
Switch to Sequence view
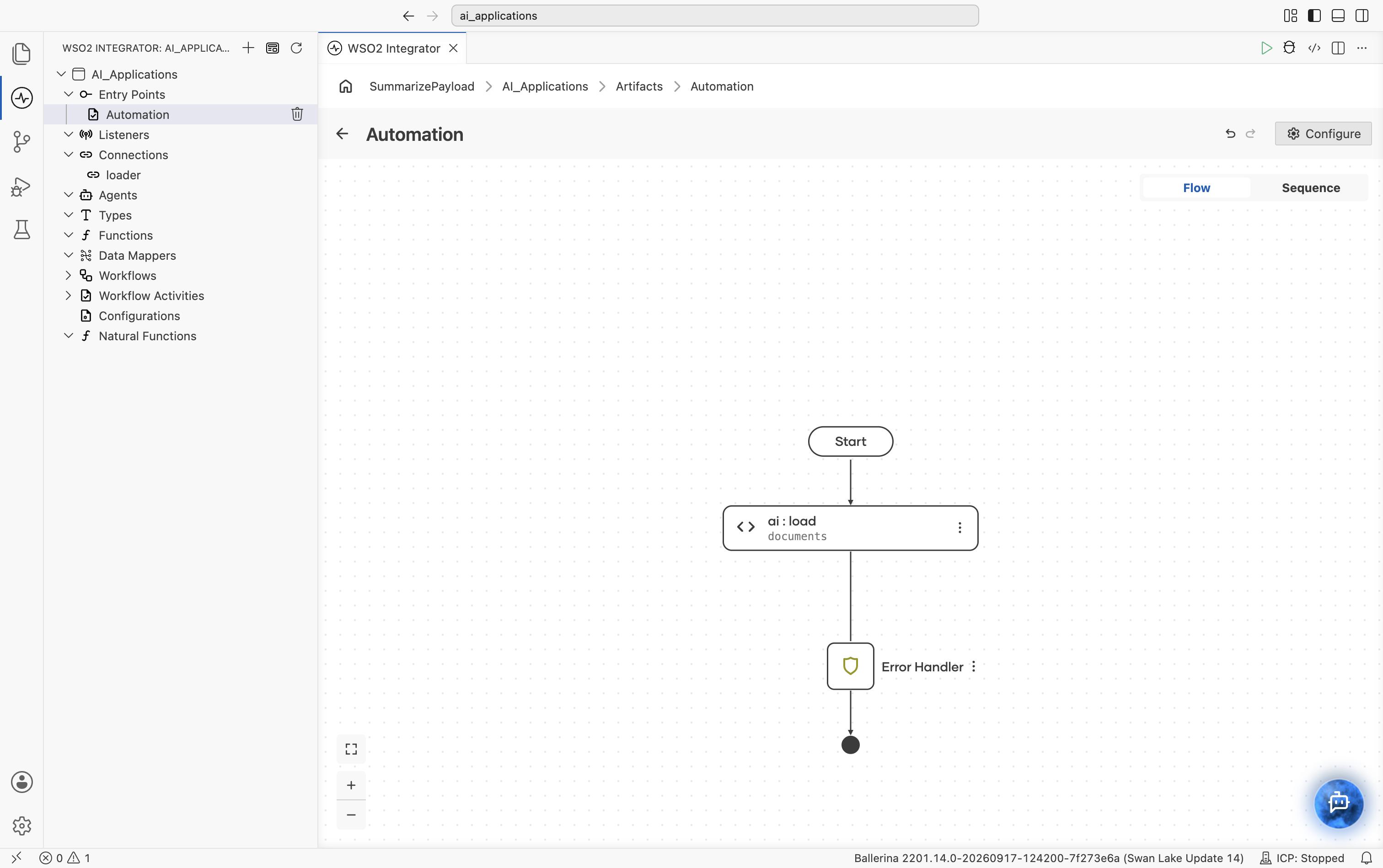pyautogui.click(x=1311, y=188)
